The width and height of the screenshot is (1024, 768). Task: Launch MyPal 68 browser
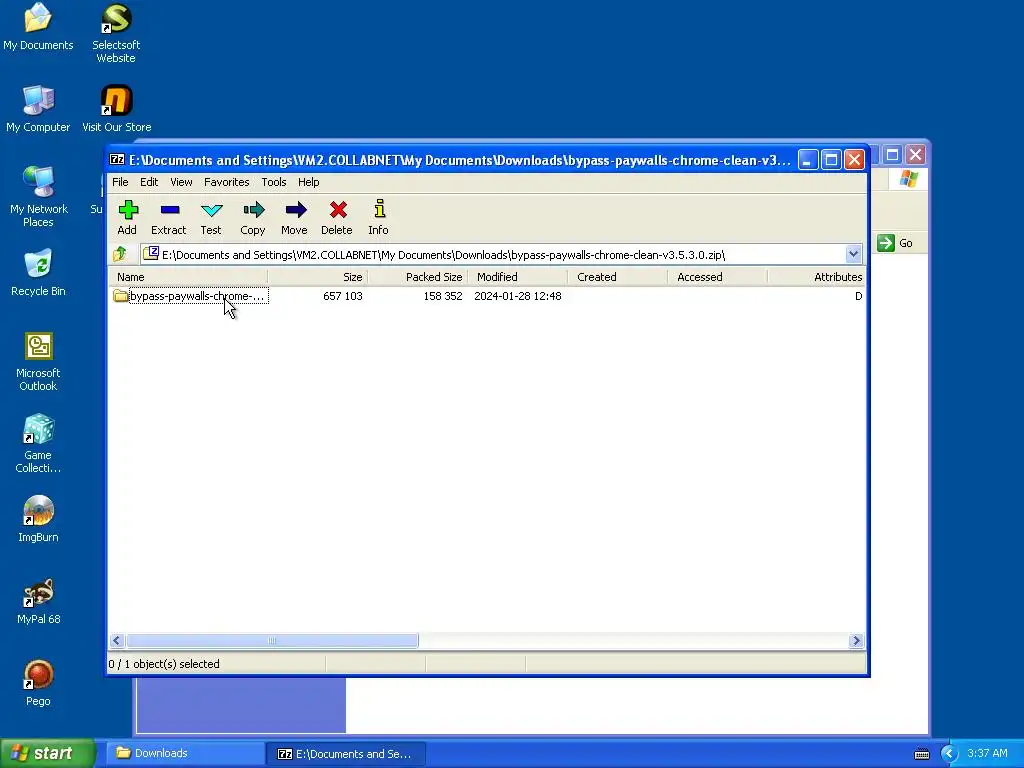point(39,601)
